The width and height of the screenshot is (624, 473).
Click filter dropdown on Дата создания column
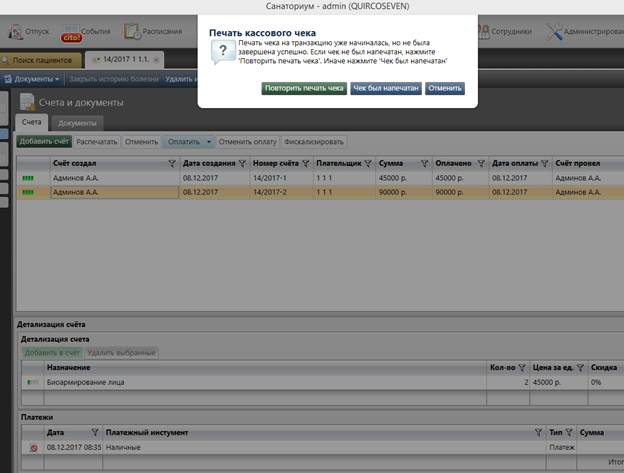(242, 163)
